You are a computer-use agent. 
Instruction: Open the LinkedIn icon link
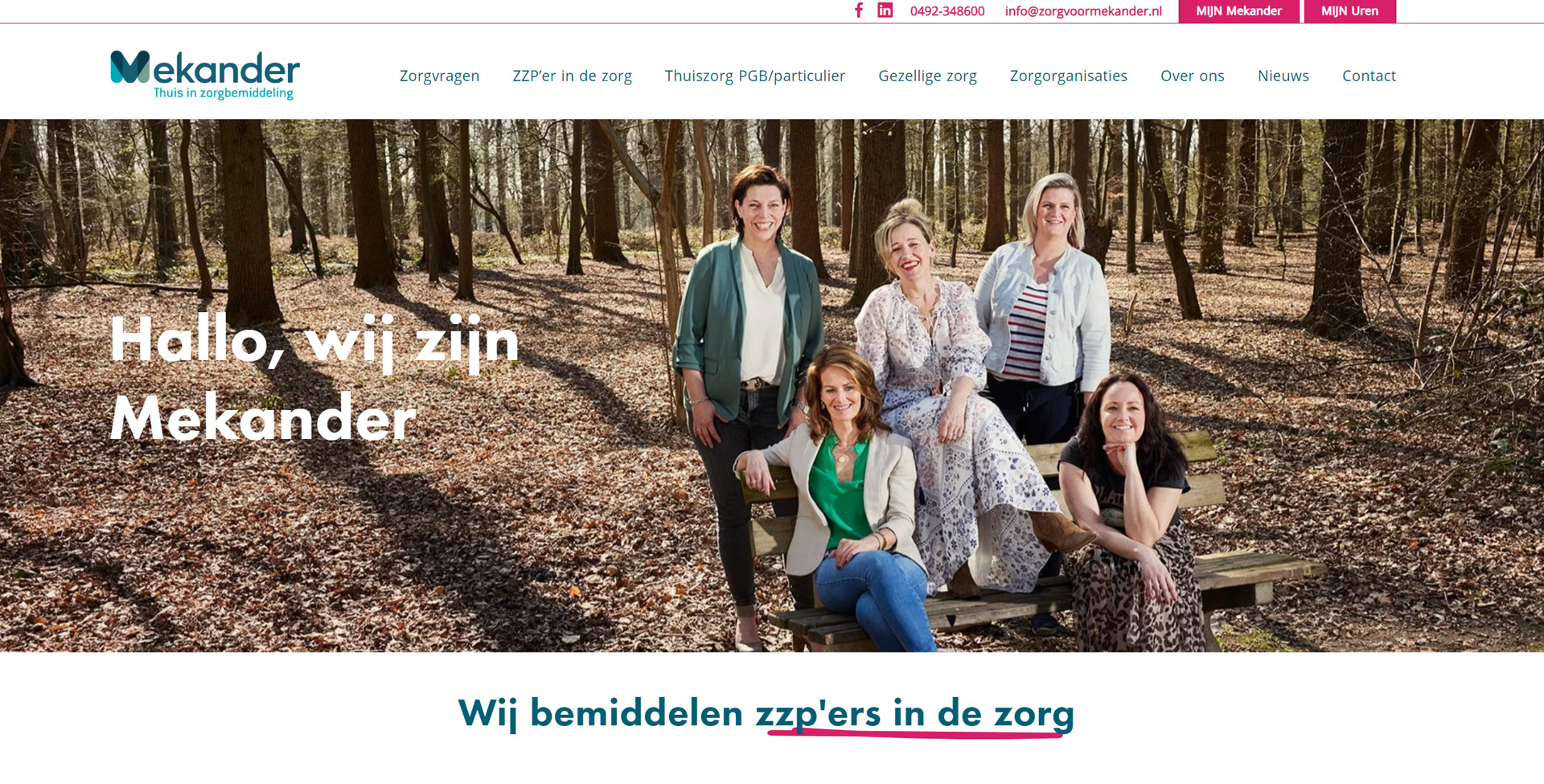coord(885,10)
